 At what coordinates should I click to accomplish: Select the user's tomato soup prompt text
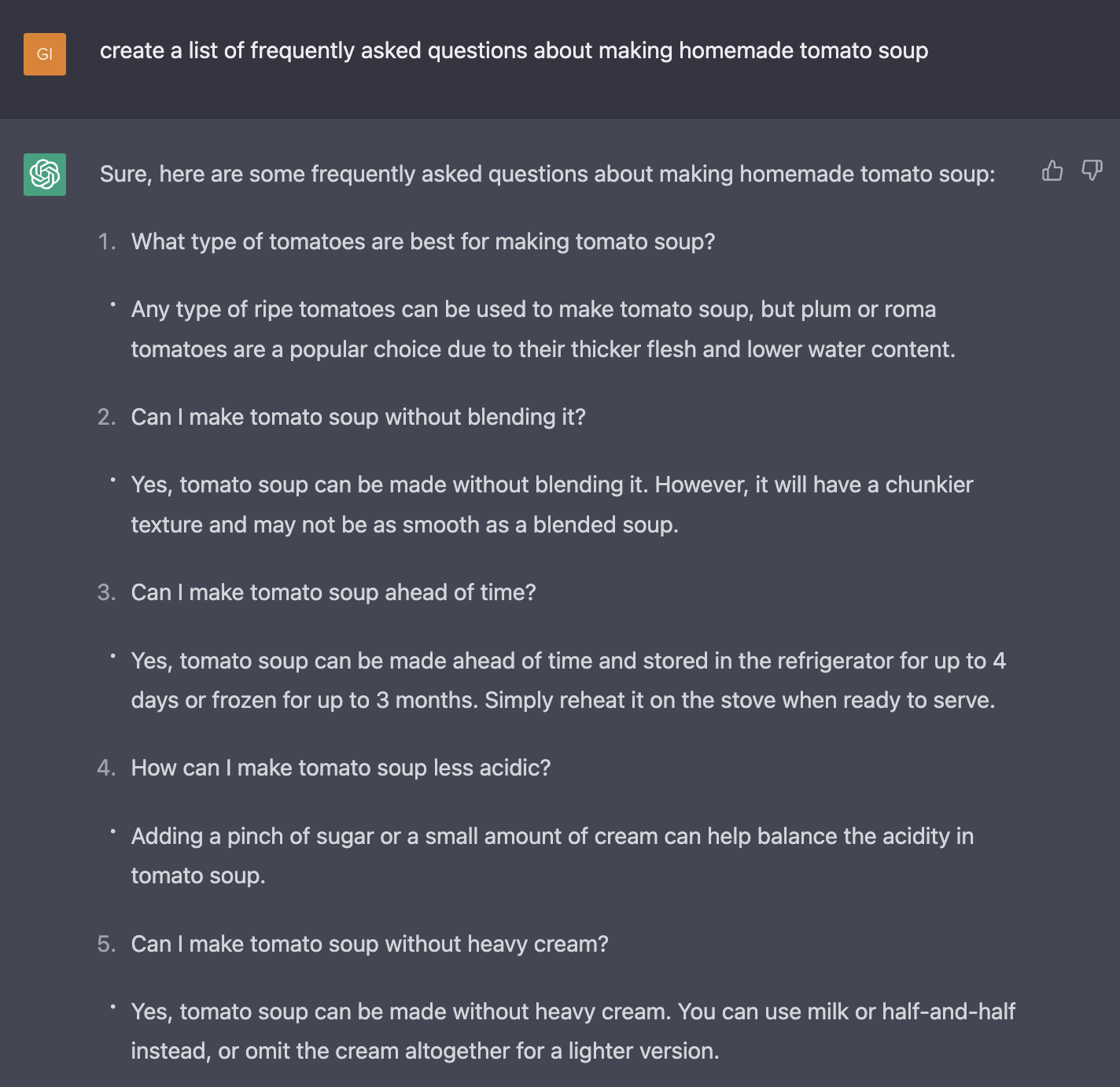[514, 50]
